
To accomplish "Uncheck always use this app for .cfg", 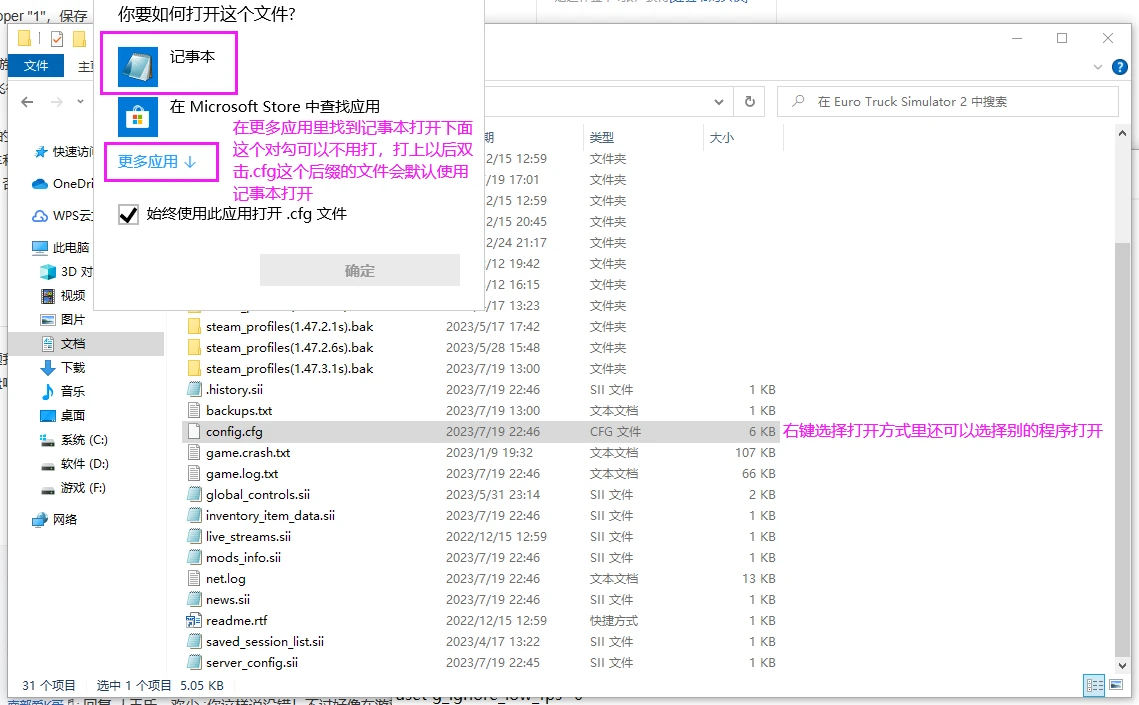I will tap(129, 214).
